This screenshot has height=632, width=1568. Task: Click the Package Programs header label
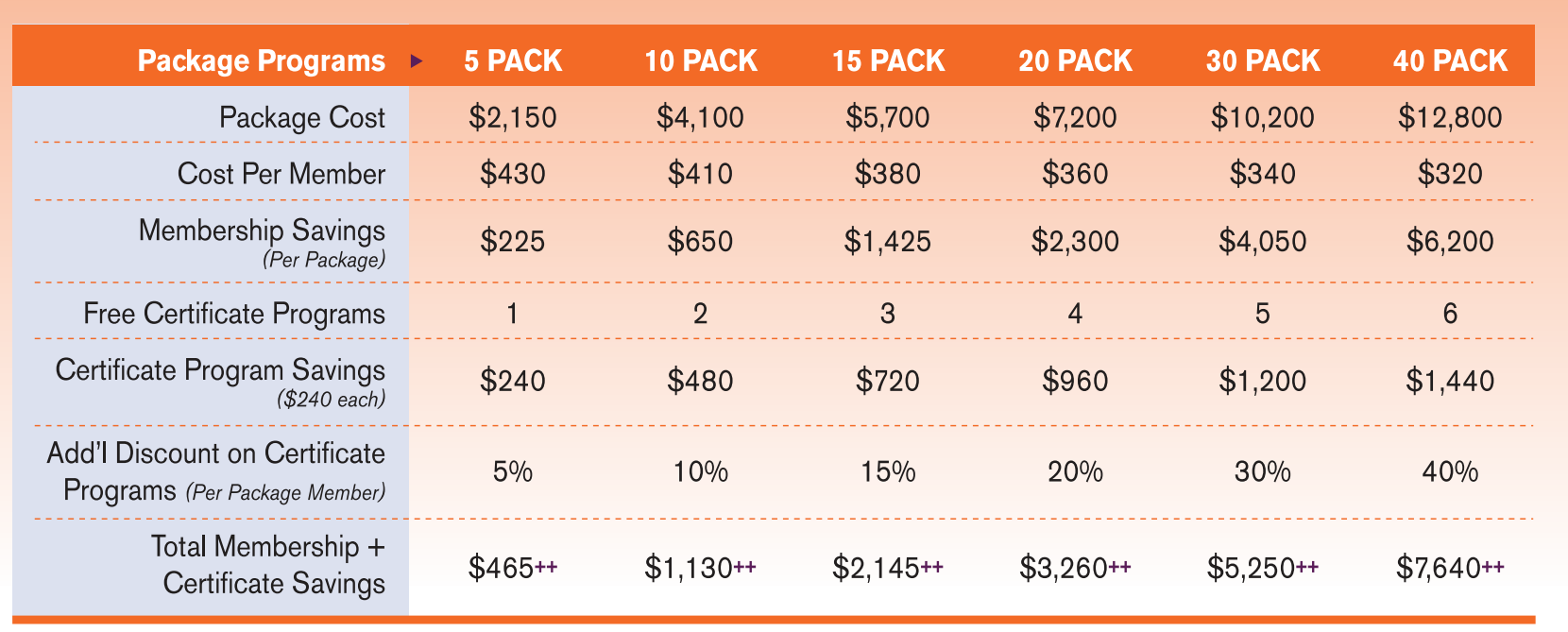(x=262, y=61)
